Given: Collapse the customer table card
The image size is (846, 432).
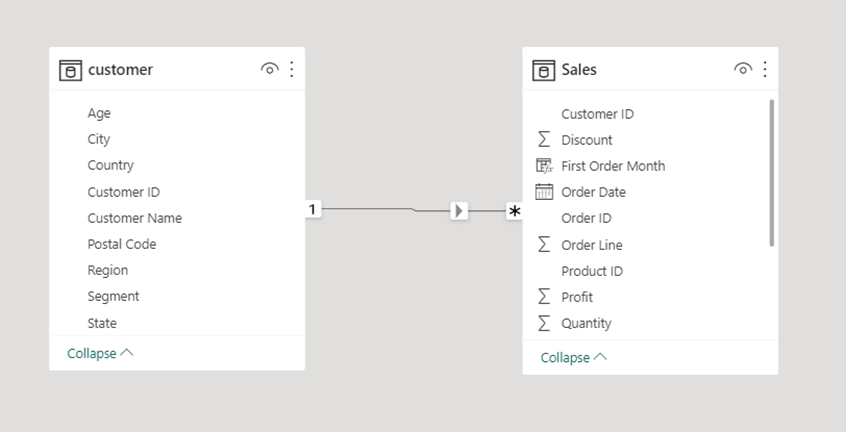Looking at the screenshot, I should 100,353.
